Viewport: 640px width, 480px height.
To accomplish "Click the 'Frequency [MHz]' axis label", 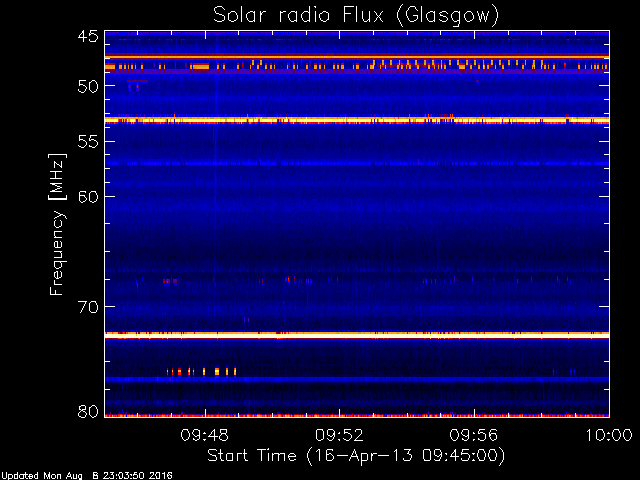I will coord(57,224).
